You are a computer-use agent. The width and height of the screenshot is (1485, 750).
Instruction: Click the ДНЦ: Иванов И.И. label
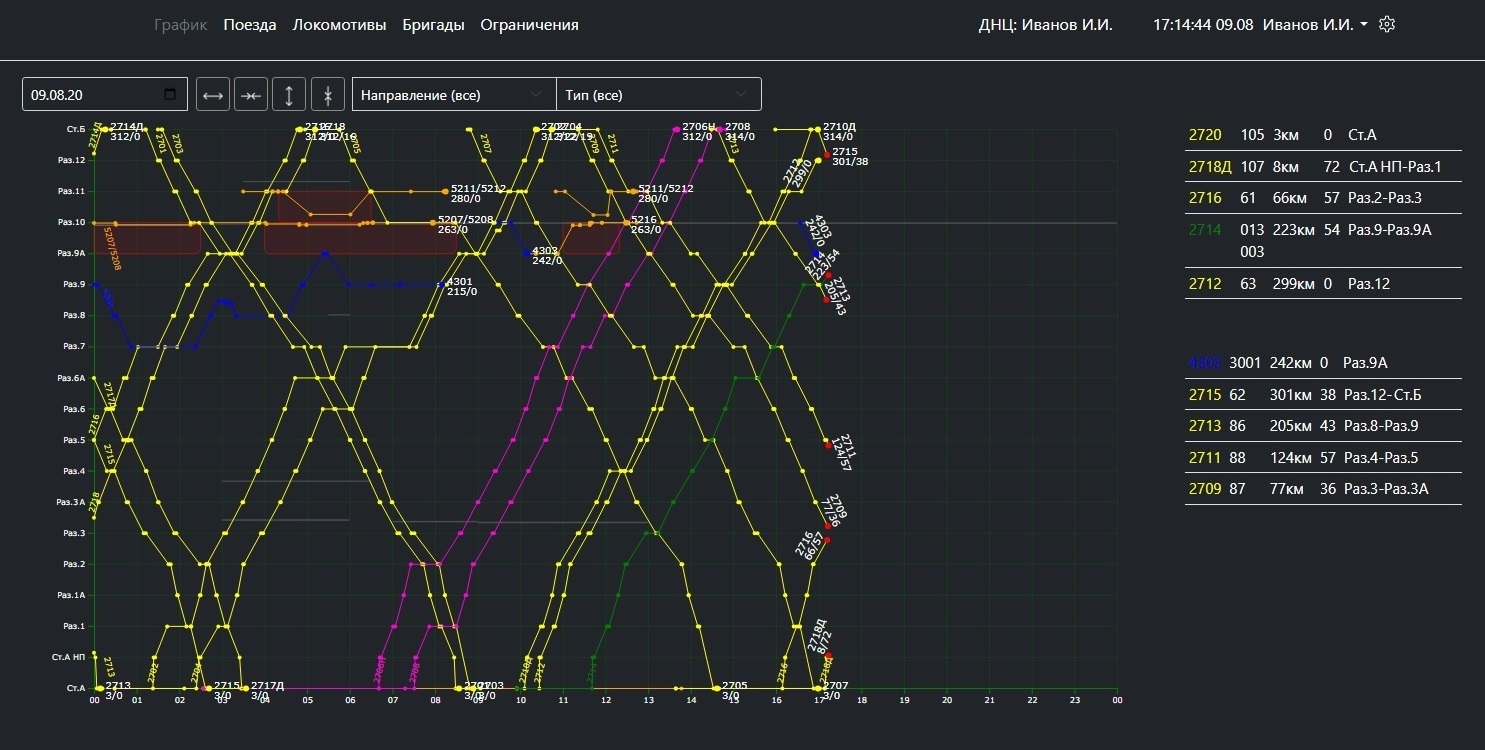(x=1045, y=24)
